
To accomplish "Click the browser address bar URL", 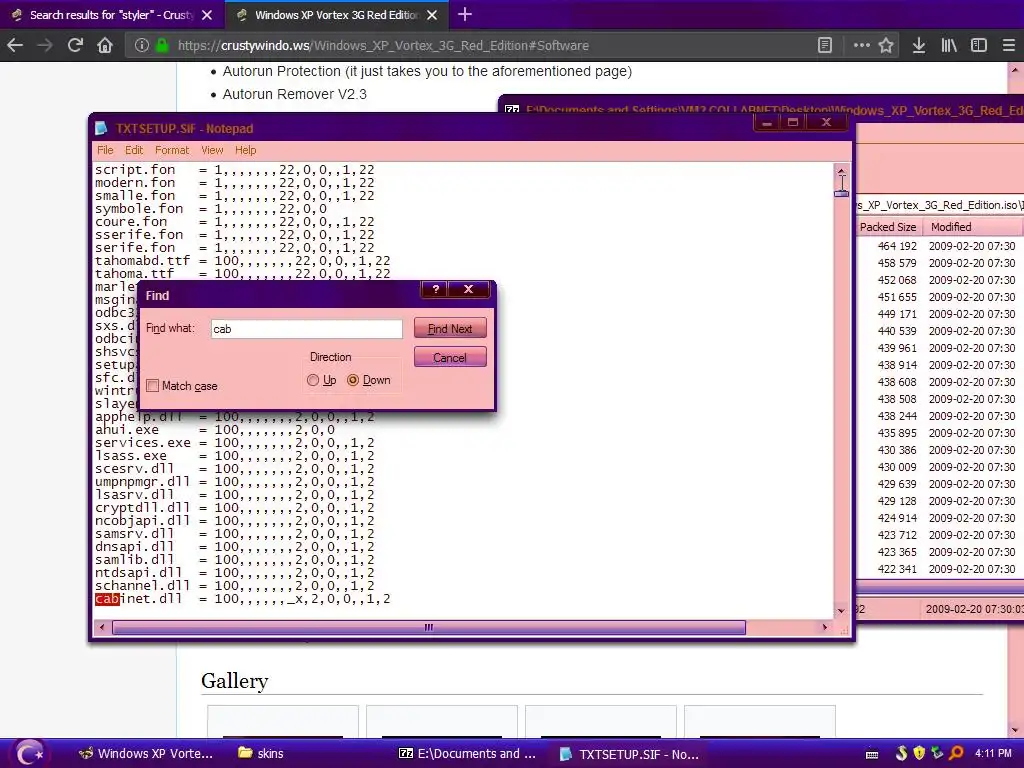I will coord(383,46).
